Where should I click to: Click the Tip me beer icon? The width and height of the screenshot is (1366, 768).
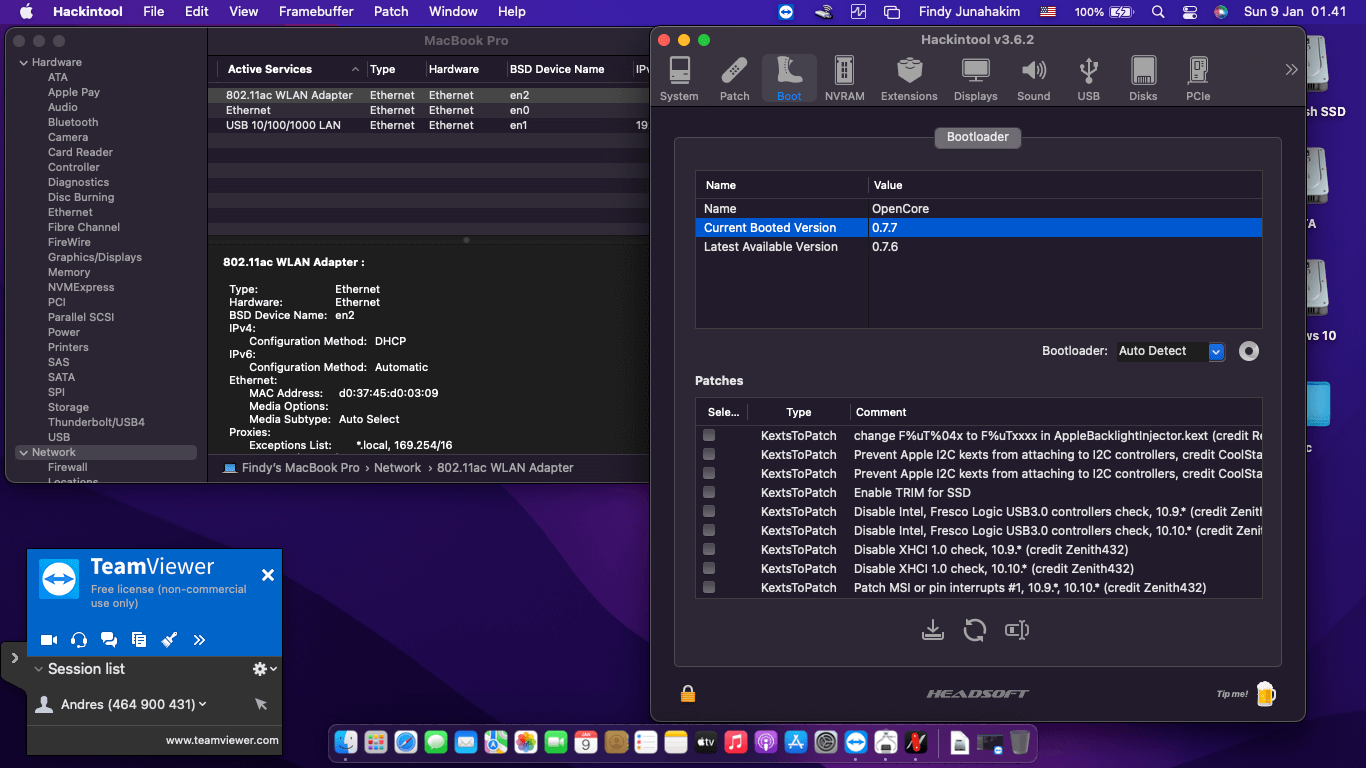click(1266, 693)
